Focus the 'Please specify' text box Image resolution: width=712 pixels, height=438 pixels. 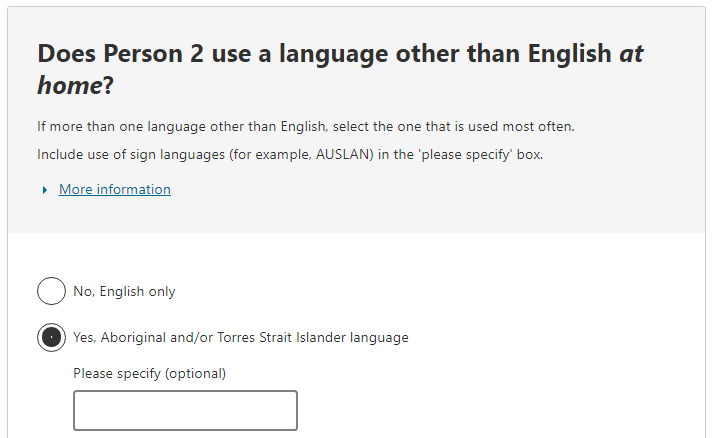click(x=185, y=410)
